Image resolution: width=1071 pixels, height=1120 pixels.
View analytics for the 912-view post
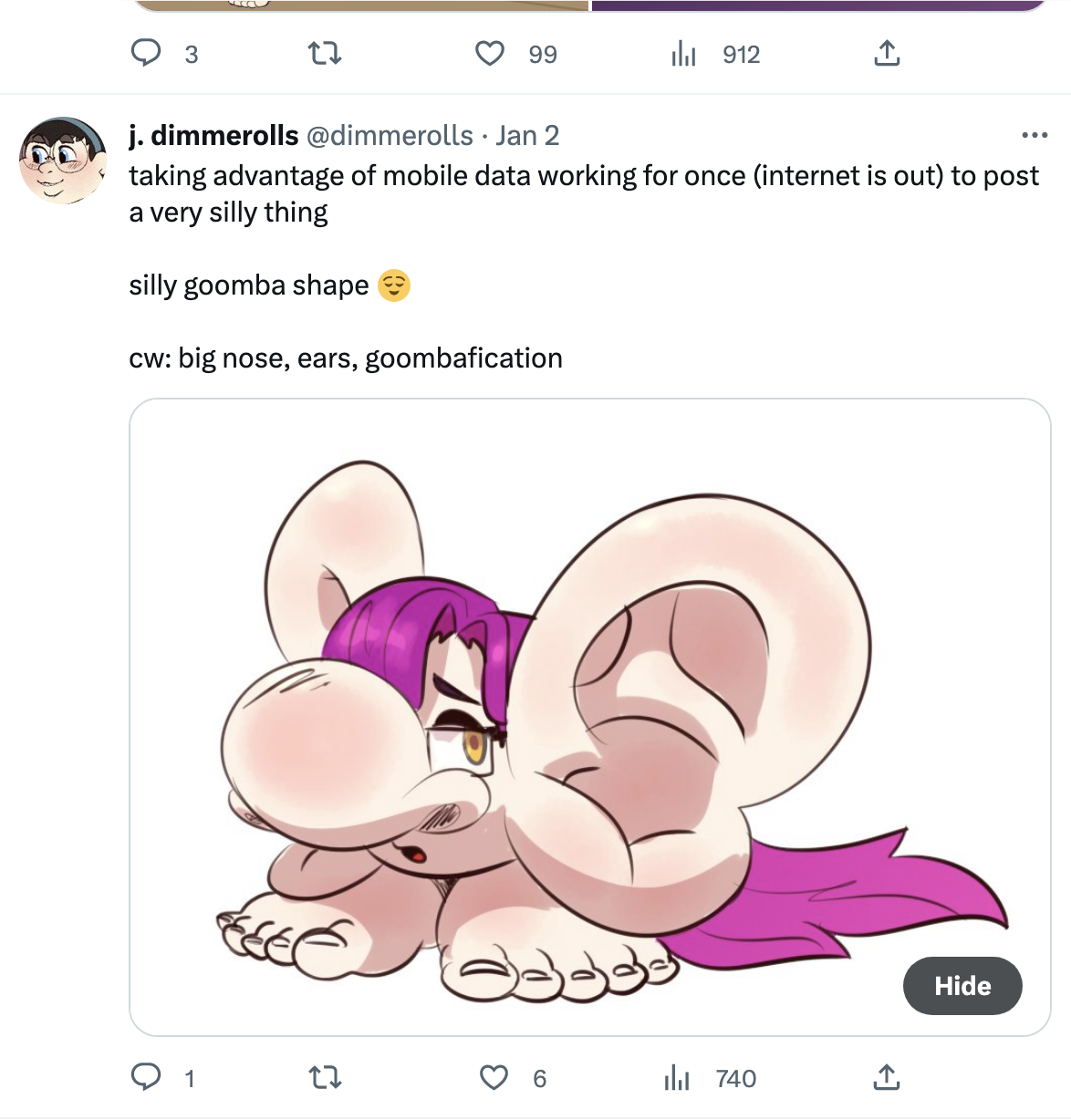pos(684,55)
